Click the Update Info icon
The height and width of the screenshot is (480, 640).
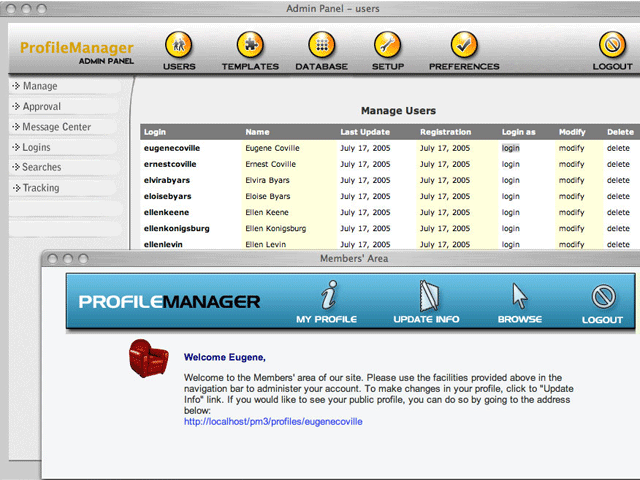pyautogui.click(x=426, y=298)
